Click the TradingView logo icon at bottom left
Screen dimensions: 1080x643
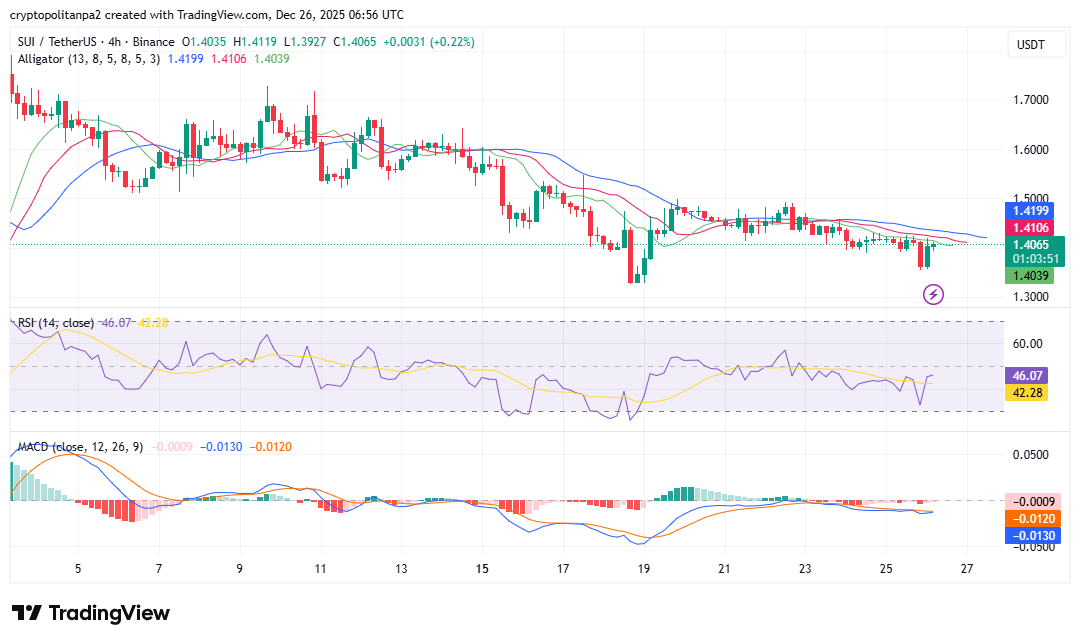pyautogui.click(x=26, y=613)
